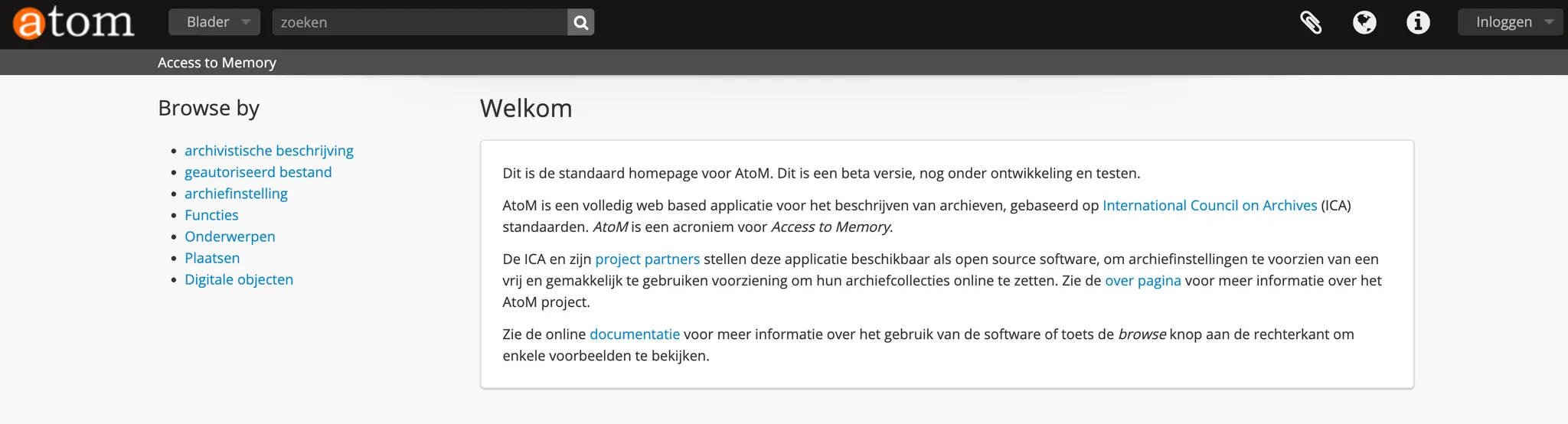Open the clipboard paperclip icon
Screen dimensions: 1568x424
(1311, 22)
